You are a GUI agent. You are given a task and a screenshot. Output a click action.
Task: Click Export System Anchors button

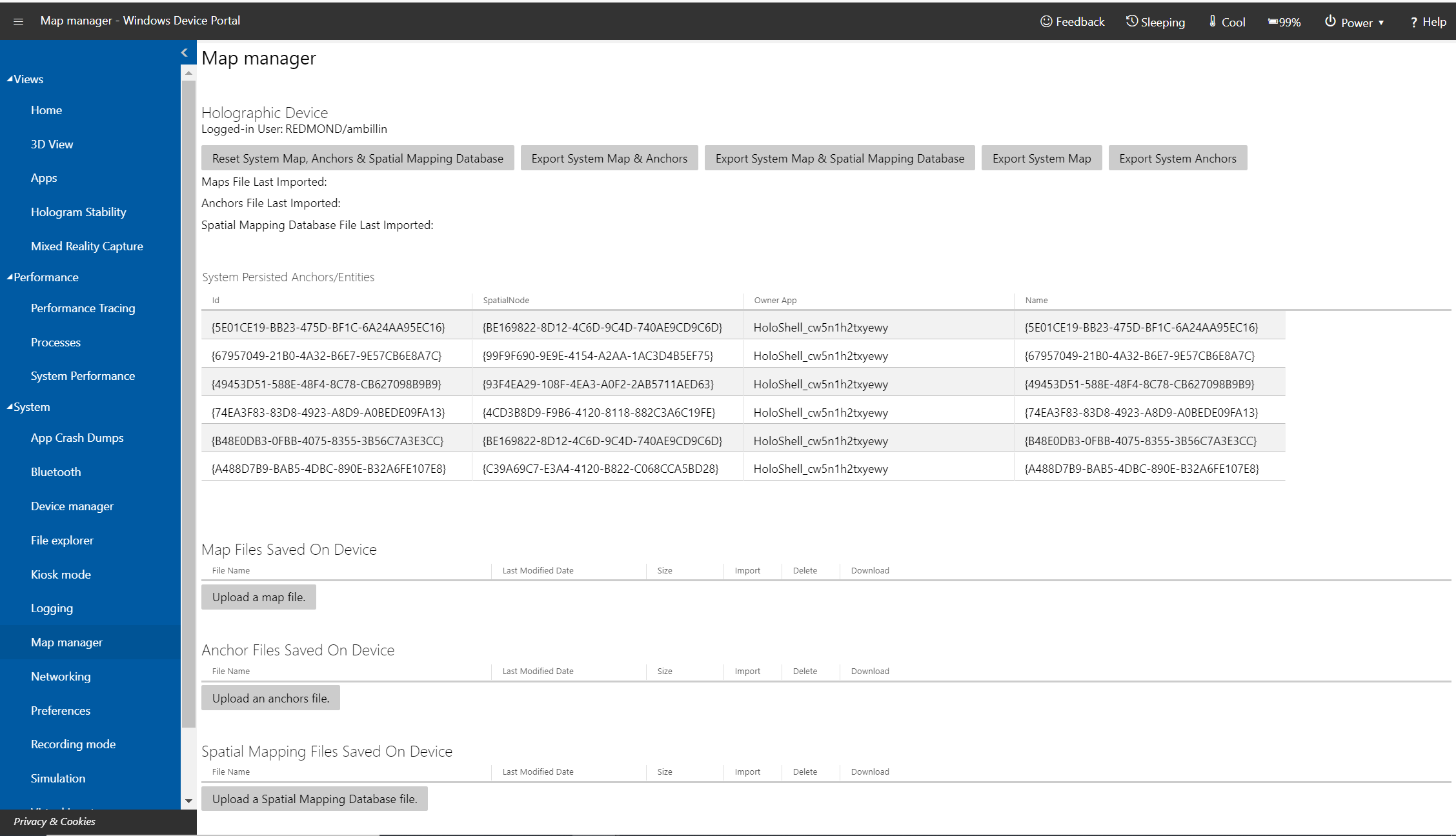pyautogui.click(x=1177, y=158)
